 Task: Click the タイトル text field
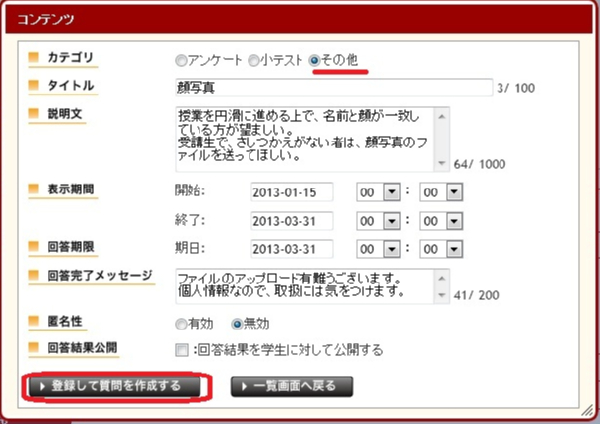click(x=332, y=87)
